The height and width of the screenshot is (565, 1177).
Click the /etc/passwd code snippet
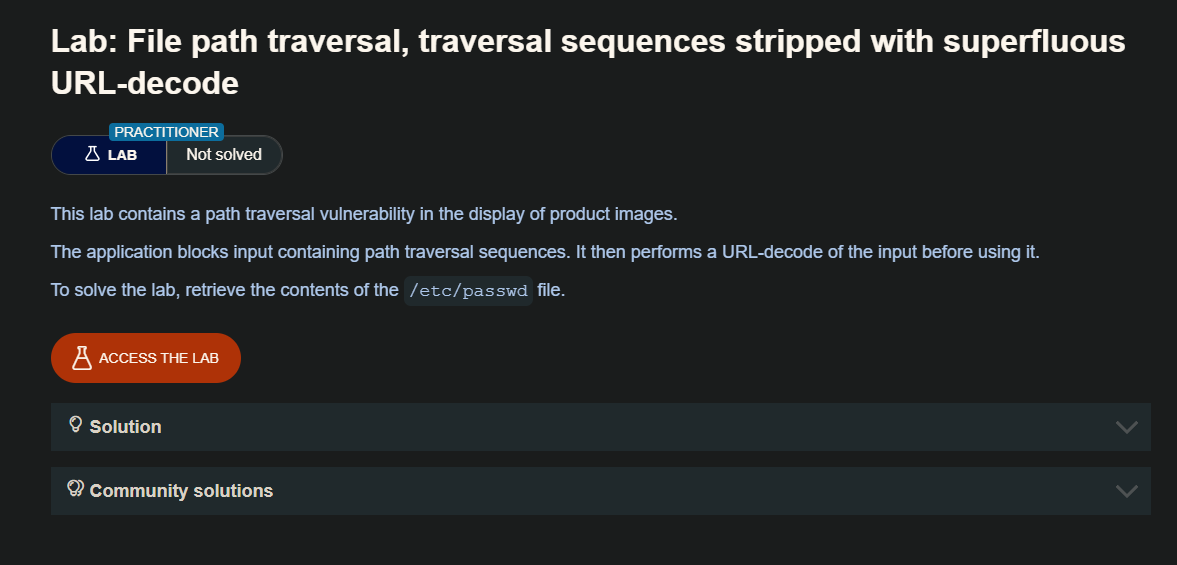tap(468, 292)
